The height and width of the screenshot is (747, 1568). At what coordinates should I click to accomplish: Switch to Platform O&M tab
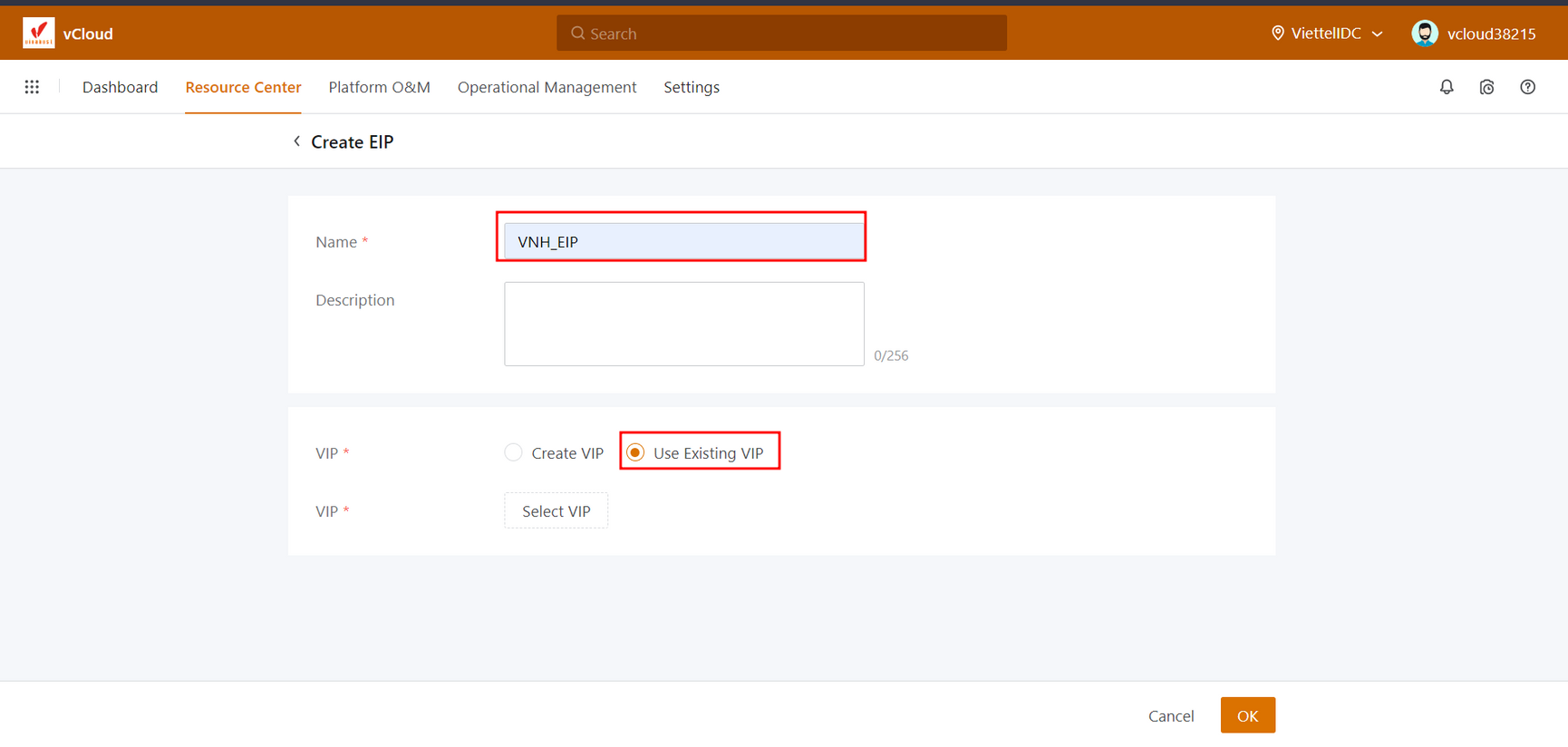379,87
